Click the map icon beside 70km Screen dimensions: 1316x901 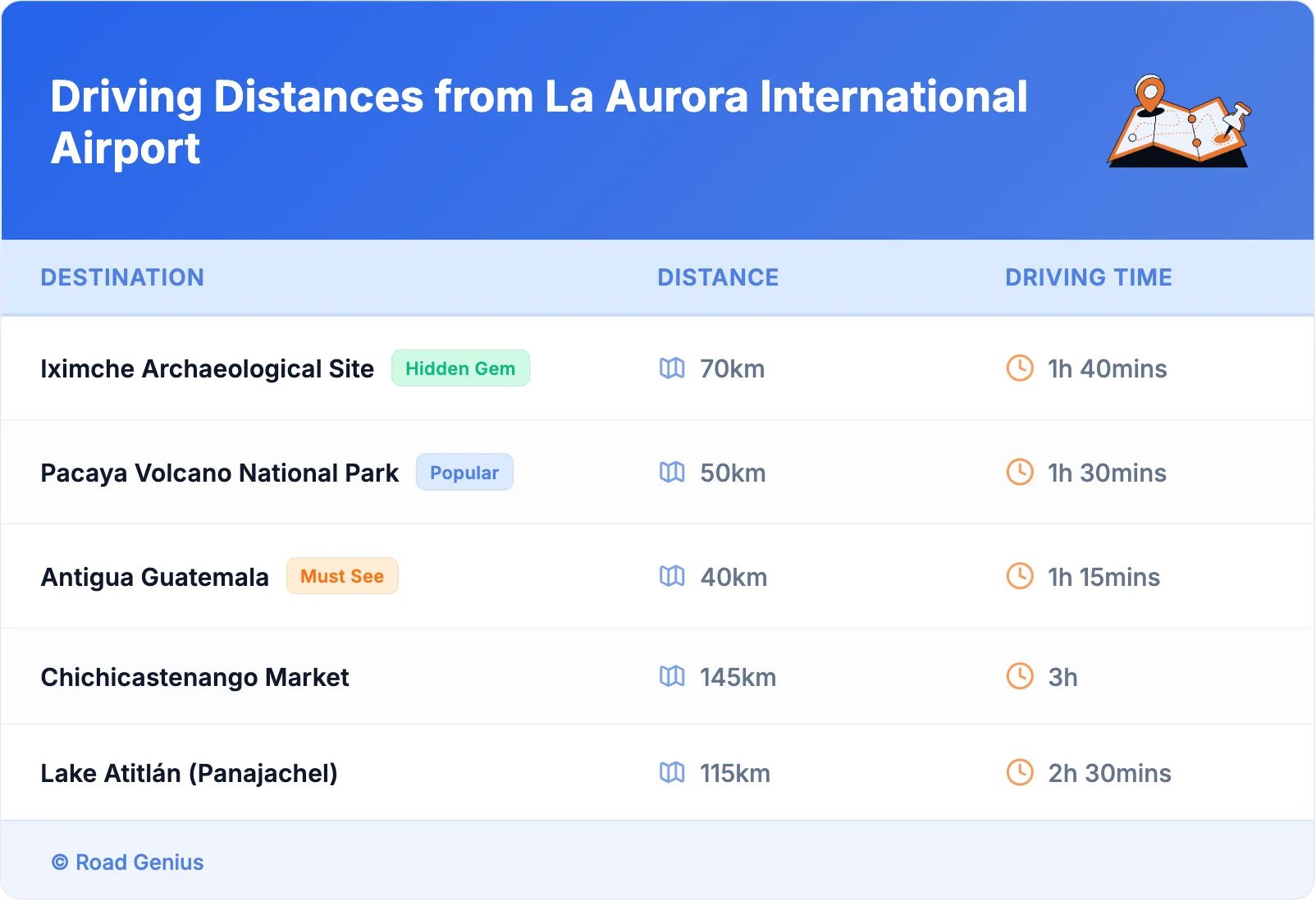click(x=672, y=368)
